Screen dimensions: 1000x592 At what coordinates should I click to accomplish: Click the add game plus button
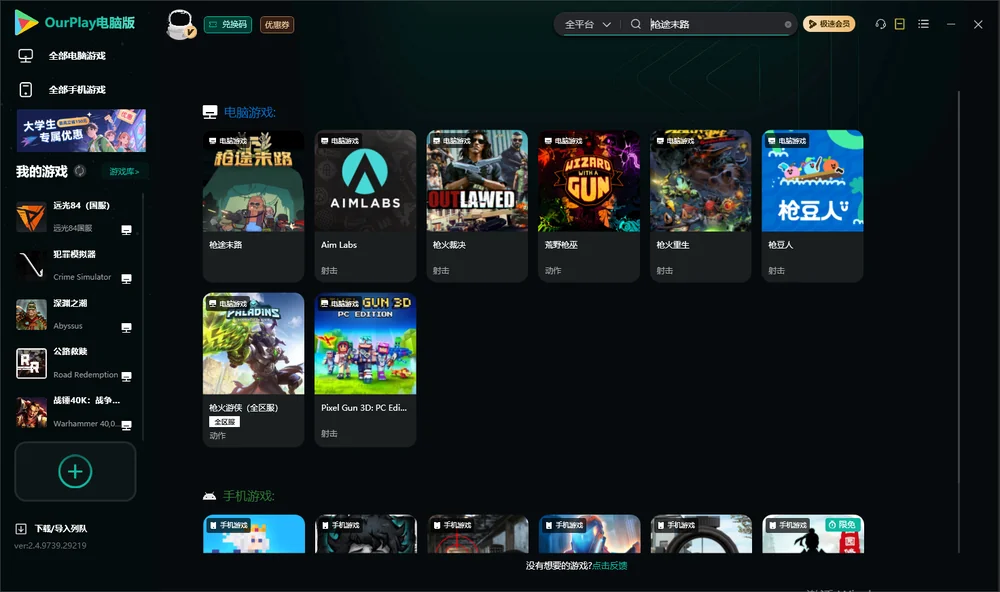[75, 471]
